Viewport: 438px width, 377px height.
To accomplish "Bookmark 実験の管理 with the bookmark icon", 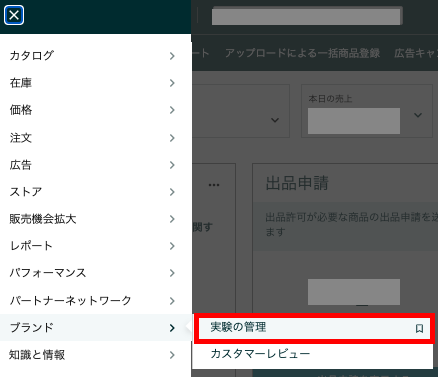I will pyautogui.click(x=419, y=329).
